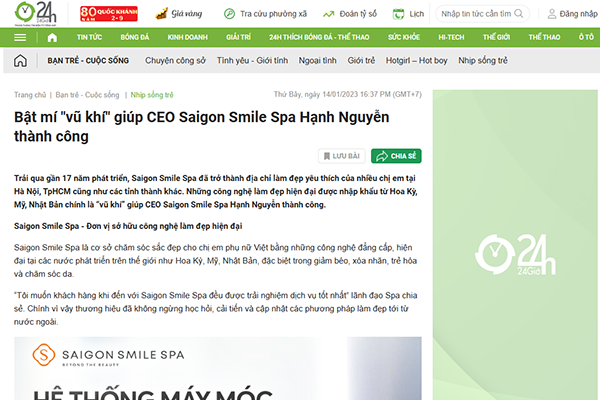Open the Ô TÔ menu
Screen dimensions: 600x400
point(586,37)
